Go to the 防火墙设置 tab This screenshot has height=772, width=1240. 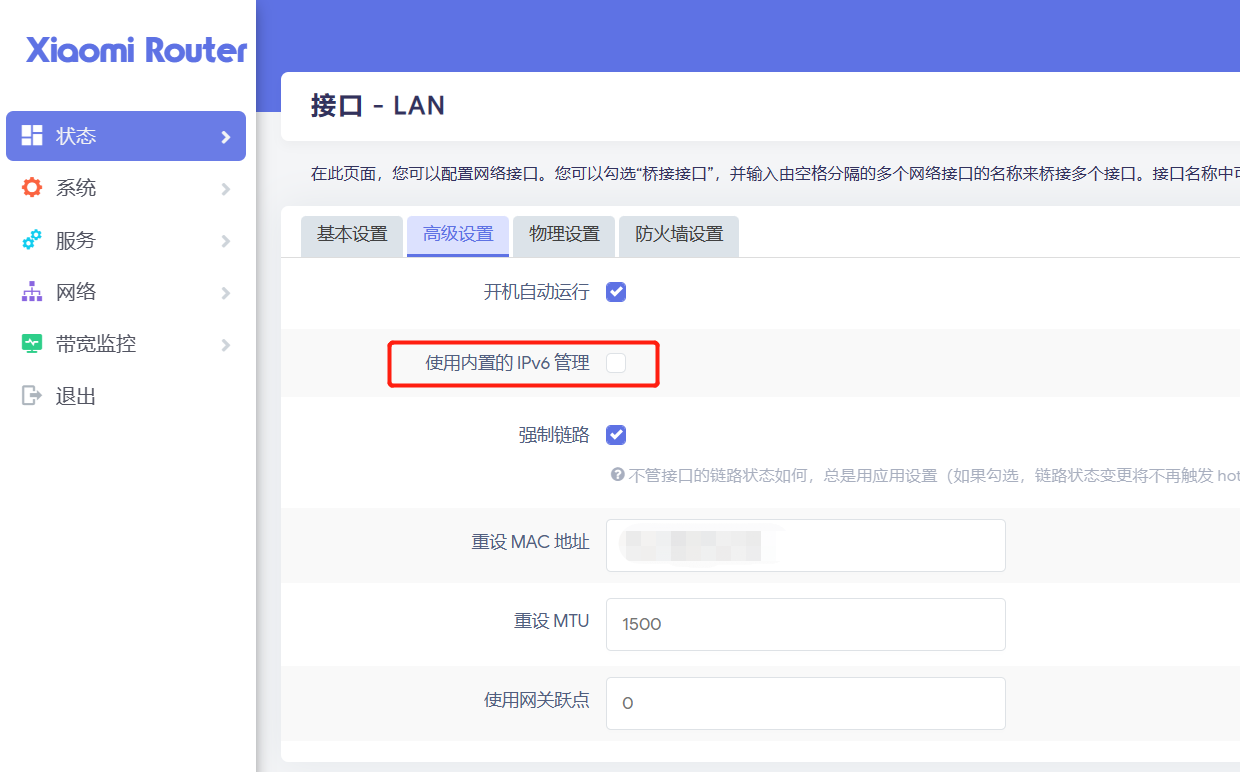679,235
